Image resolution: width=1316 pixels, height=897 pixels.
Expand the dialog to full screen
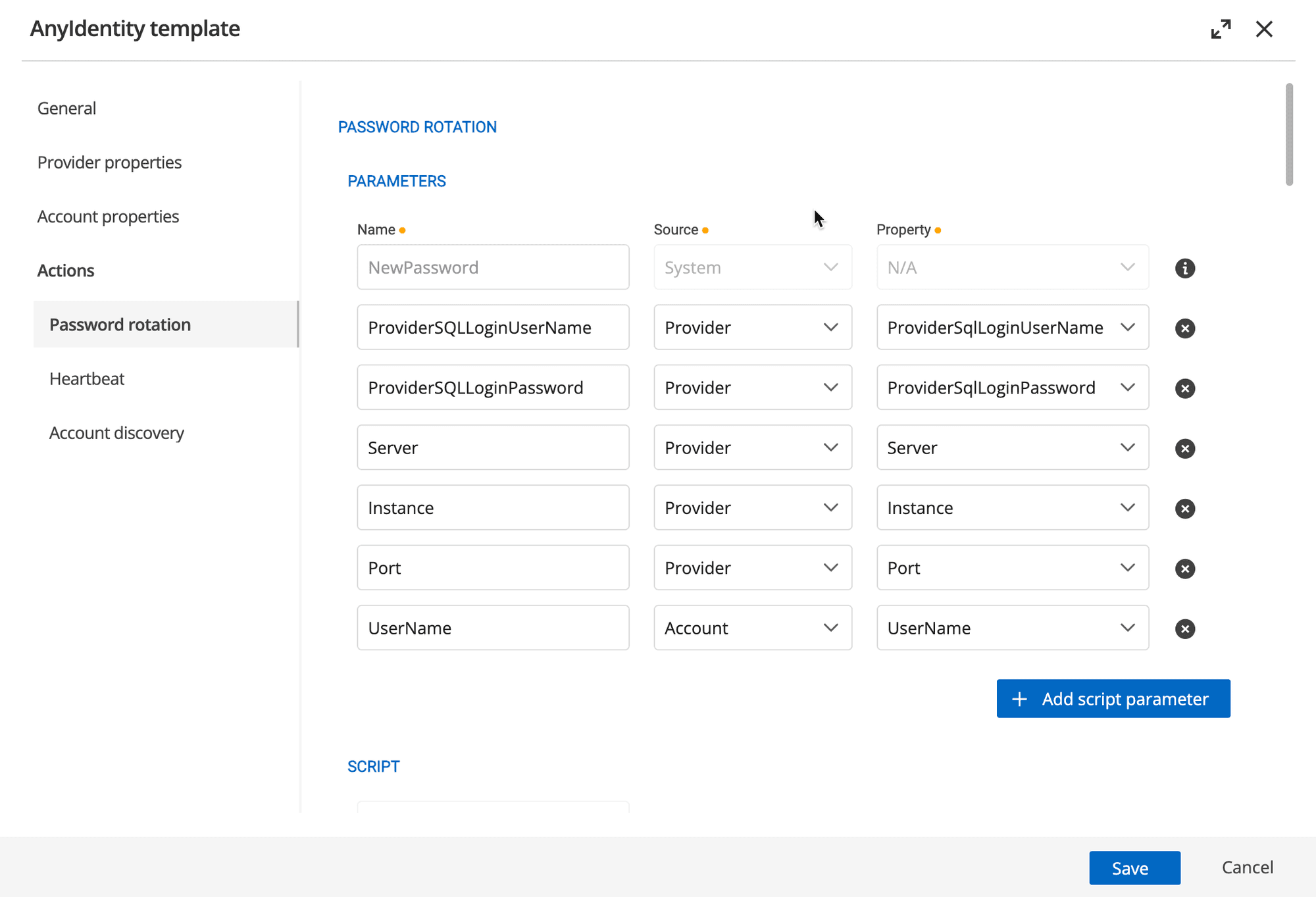pos(1221,29)
